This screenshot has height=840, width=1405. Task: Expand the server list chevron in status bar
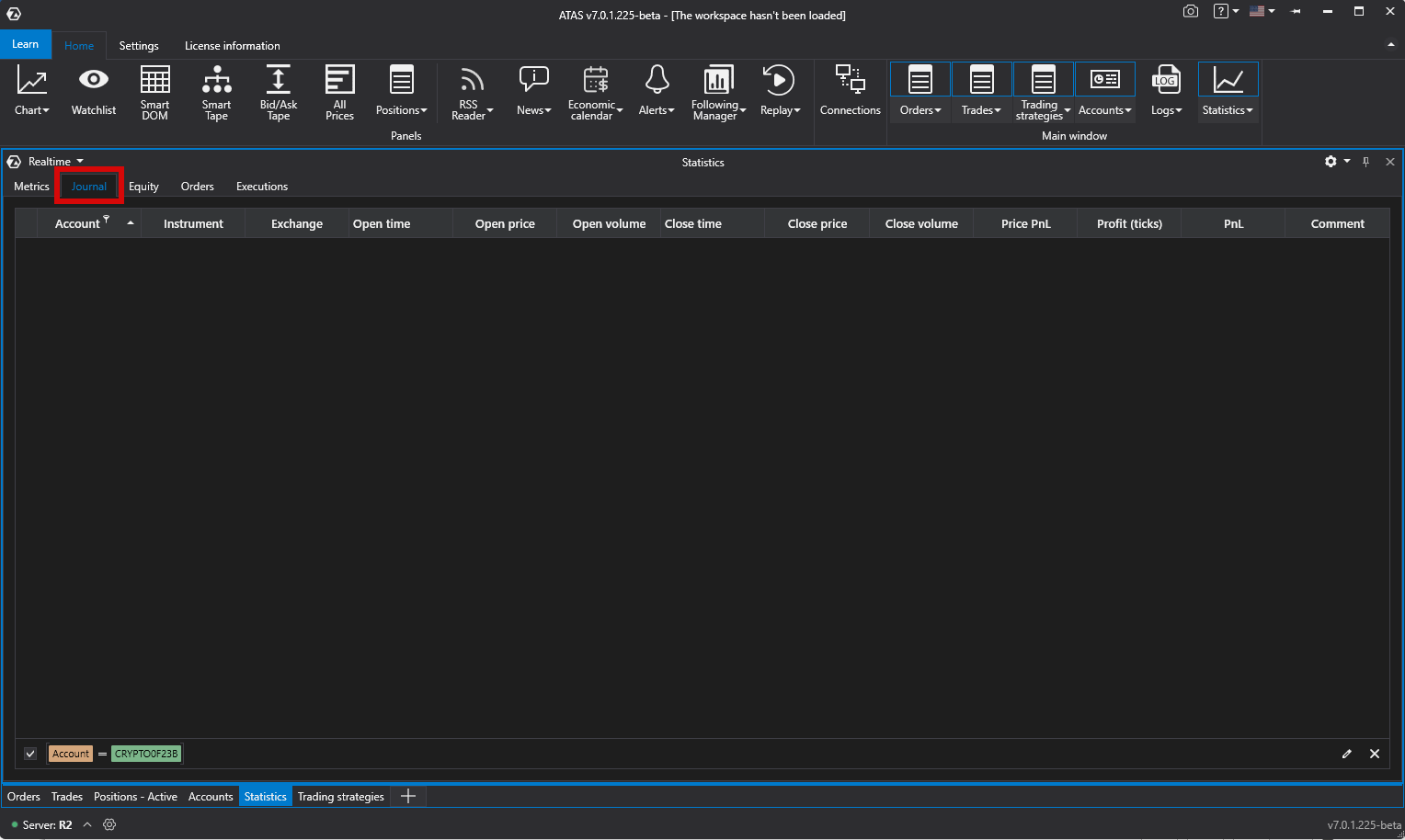tap(87, 824)
